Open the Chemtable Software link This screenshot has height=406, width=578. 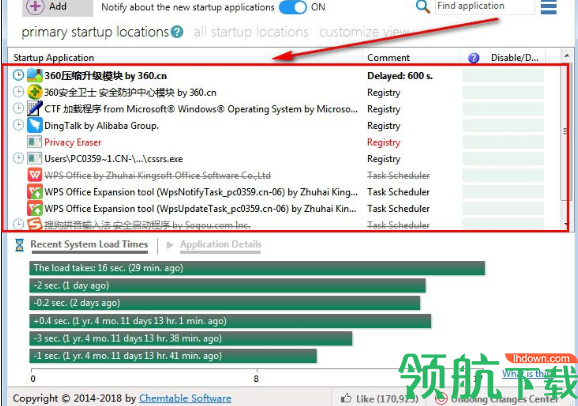pos(185,398)
